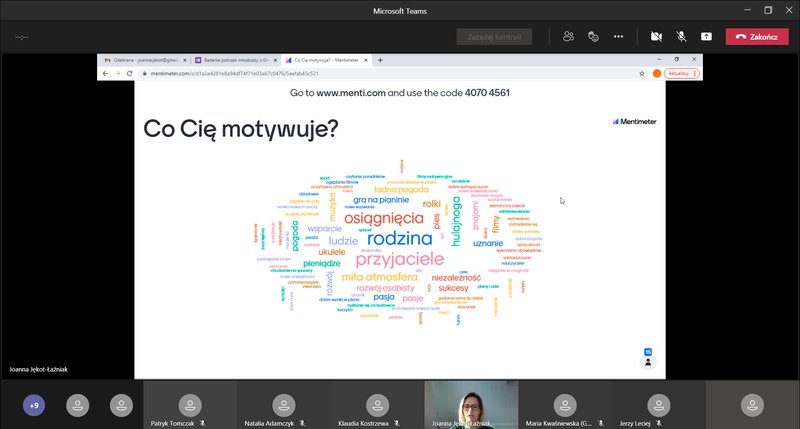Toggle the microphone mute button
This screenshot has width=800, height=429.
[681, 36]
